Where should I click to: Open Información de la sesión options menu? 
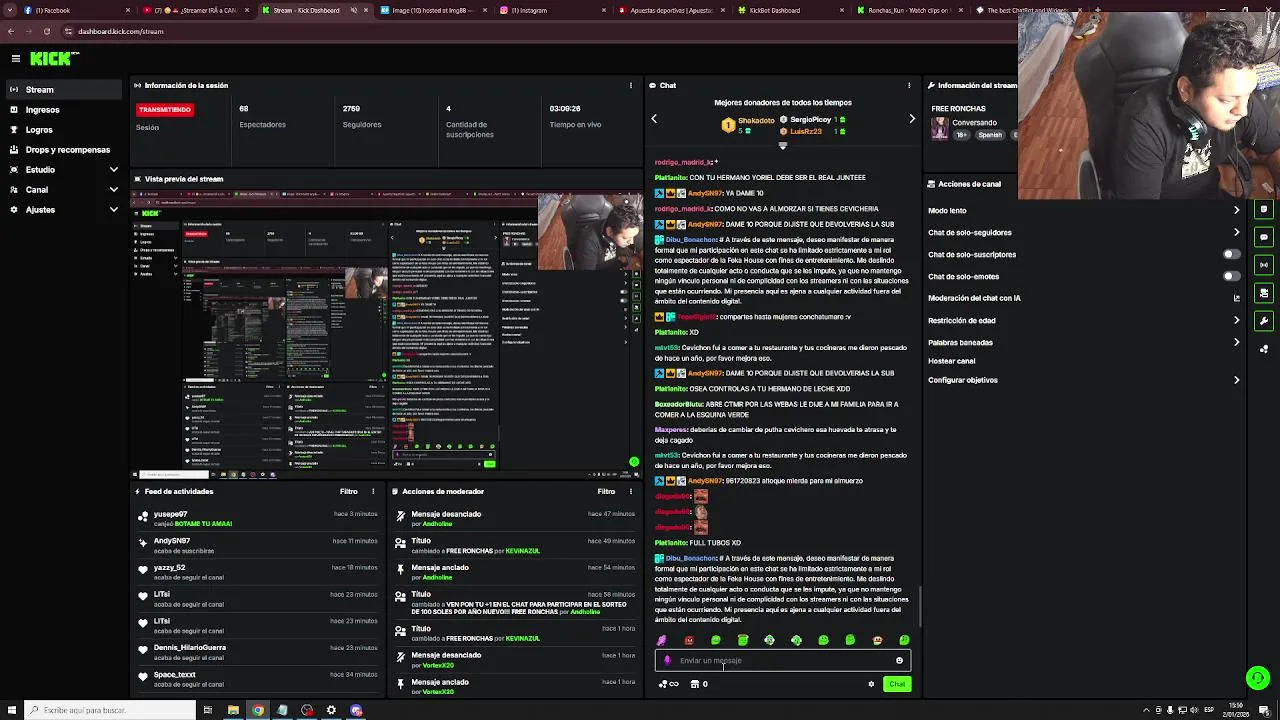(630, 86)
